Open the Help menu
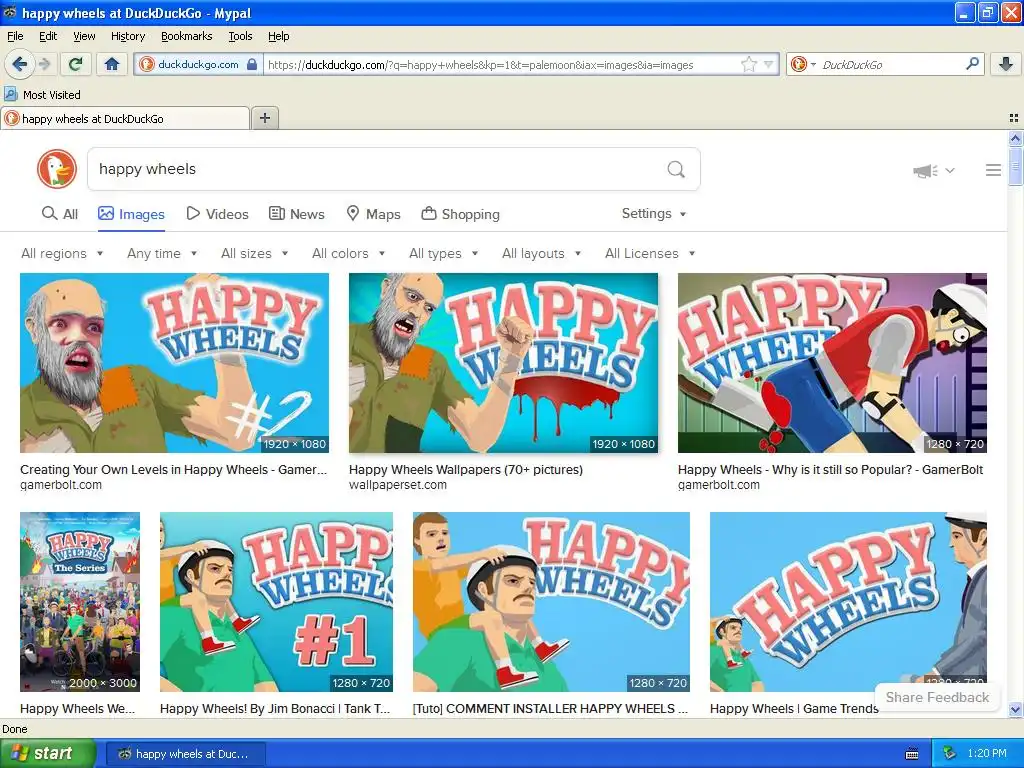Viewport: 1024px width, 768px height. (x=278, y=36)
